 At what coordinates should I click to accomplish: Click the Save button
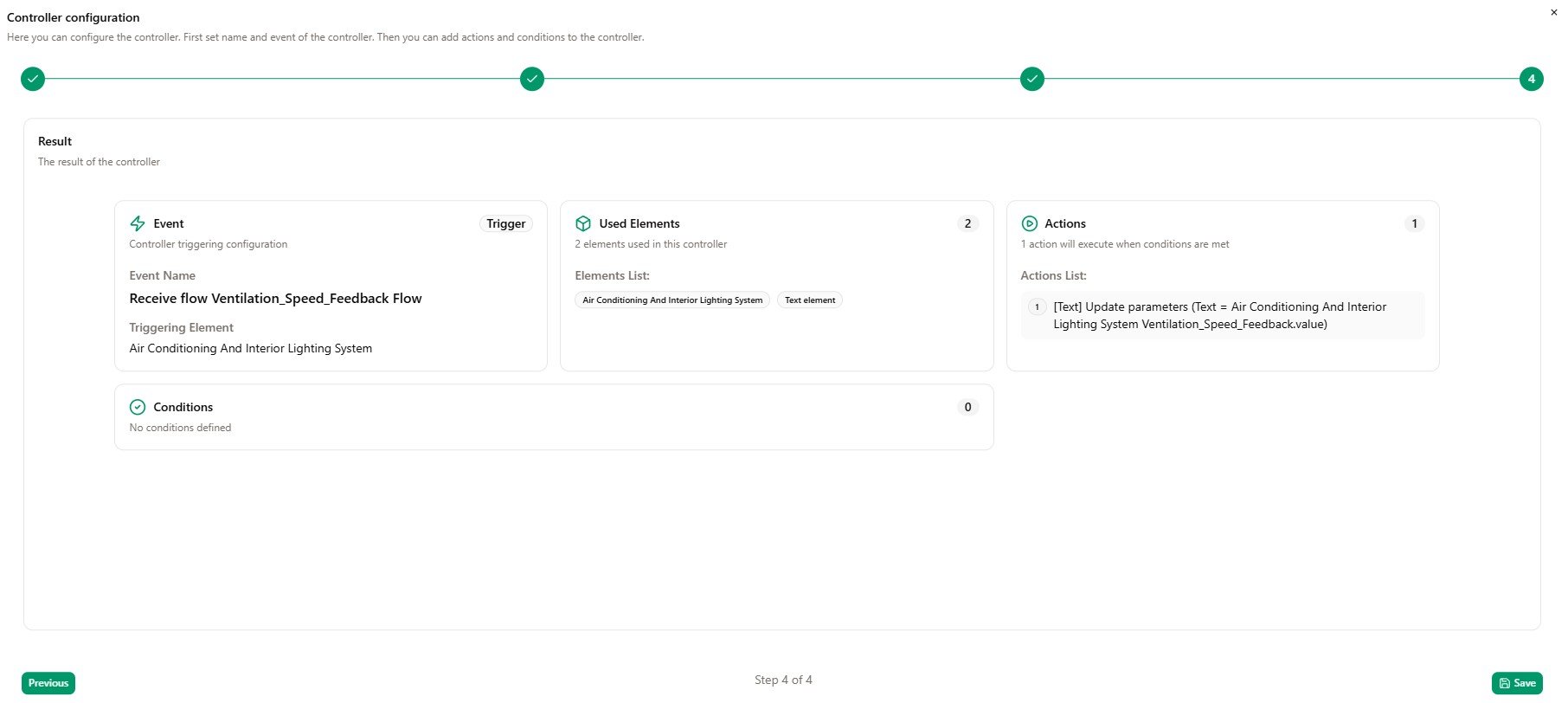(1517, 683)
